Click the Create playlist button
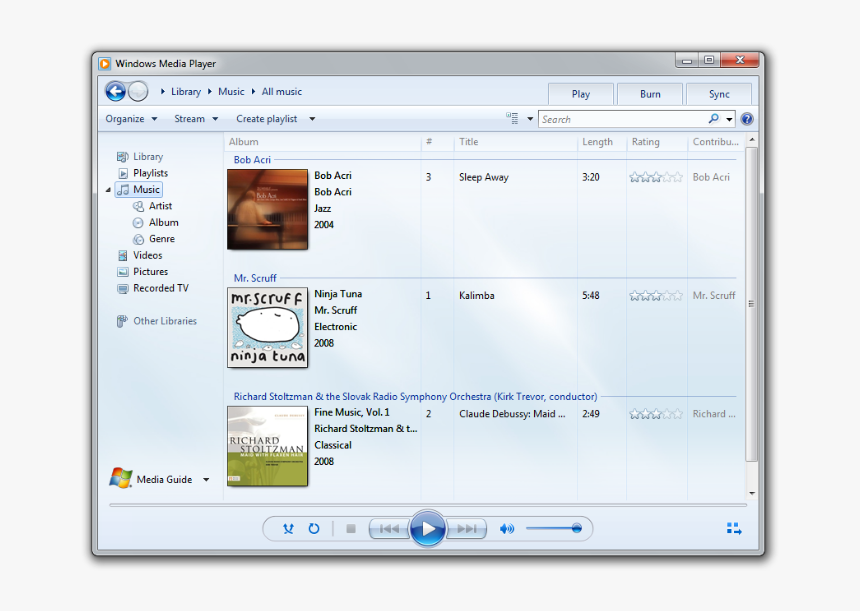 point(267,118)
